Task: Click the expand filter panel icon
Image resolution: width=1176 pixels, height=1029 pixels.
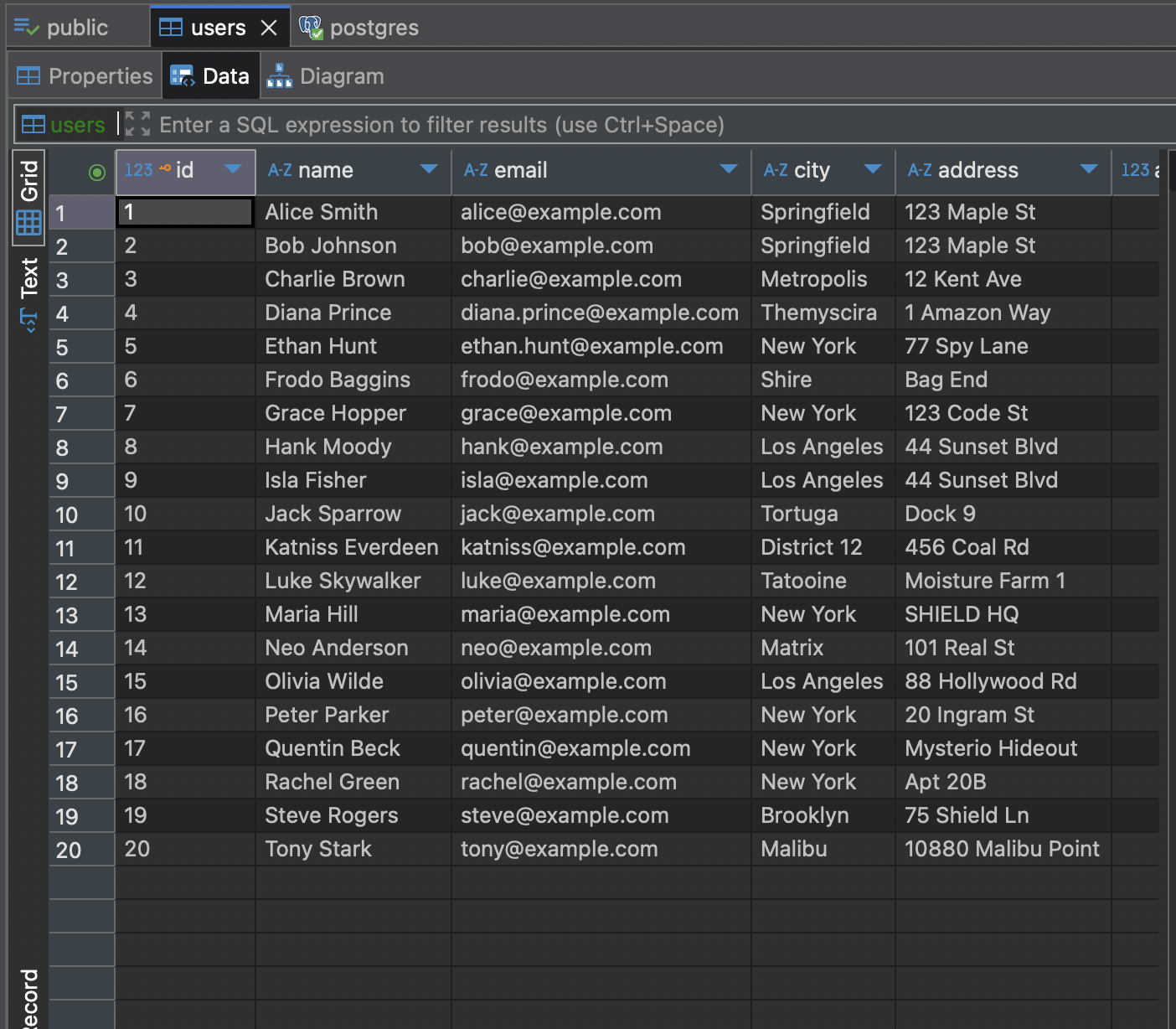Action: pyautogui.click(x=137, y=124)
